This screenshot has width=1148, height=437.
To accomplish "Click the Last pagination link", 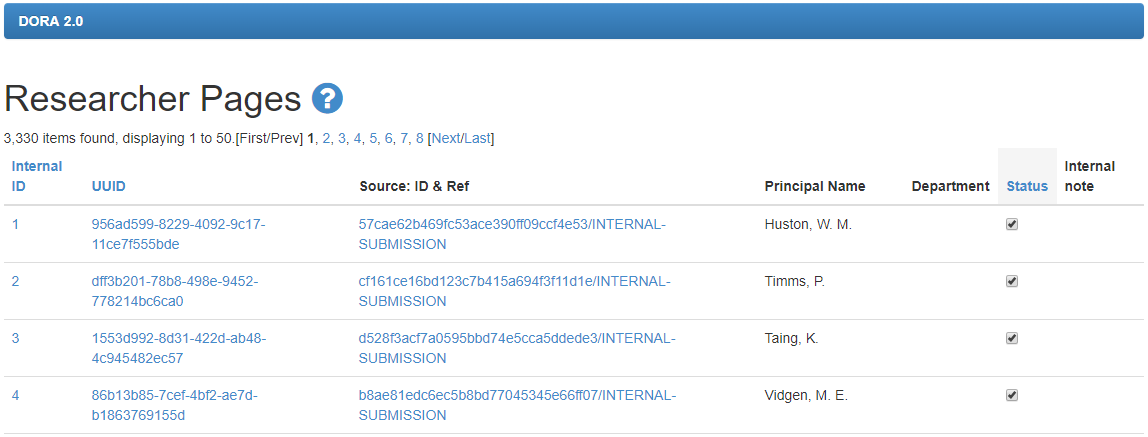I will click(477, 138).
